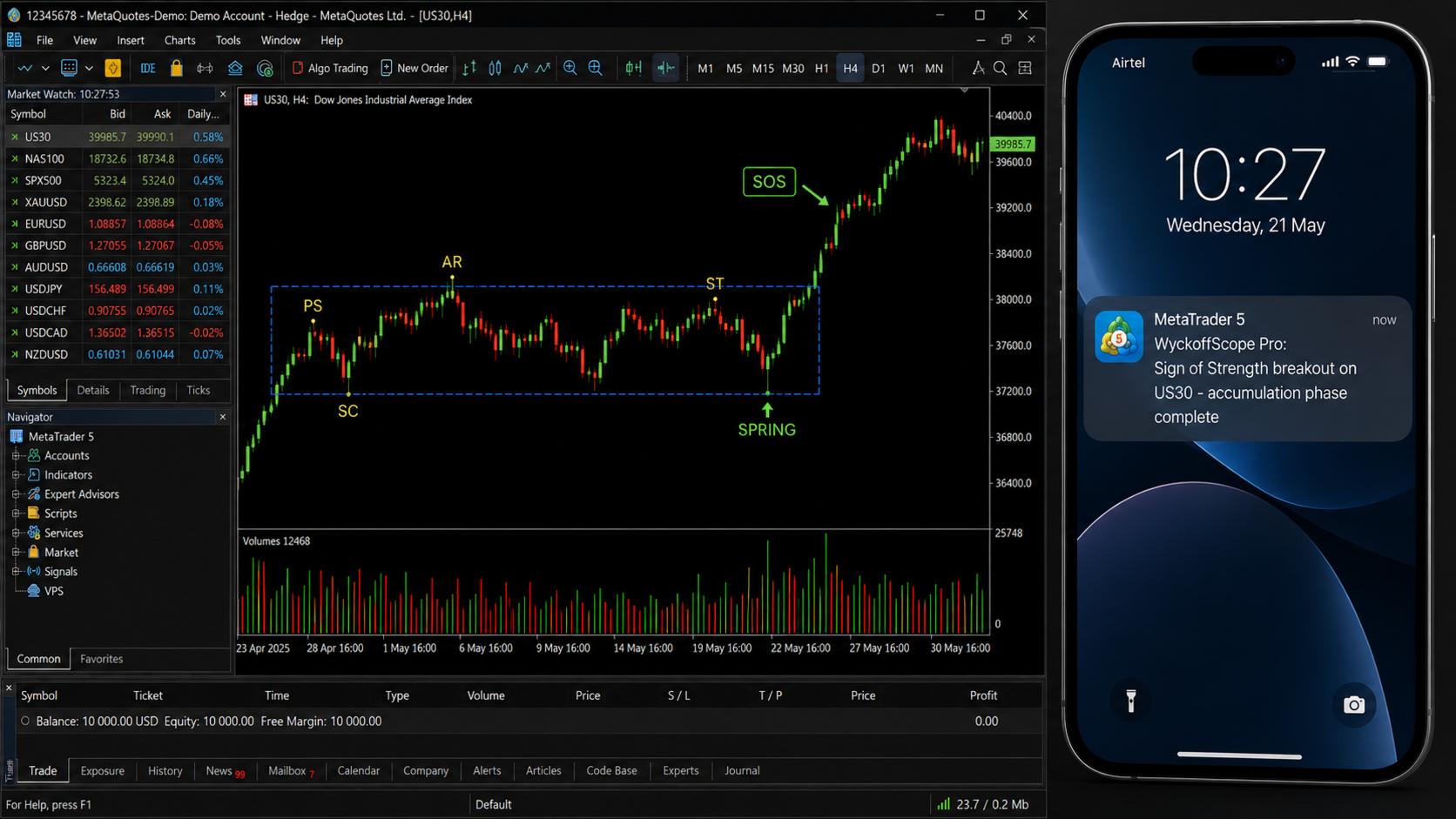Expand the Expert Advisors tree node
The height and width of the screenshot is (819, 1456).
(x=16, y=493)
